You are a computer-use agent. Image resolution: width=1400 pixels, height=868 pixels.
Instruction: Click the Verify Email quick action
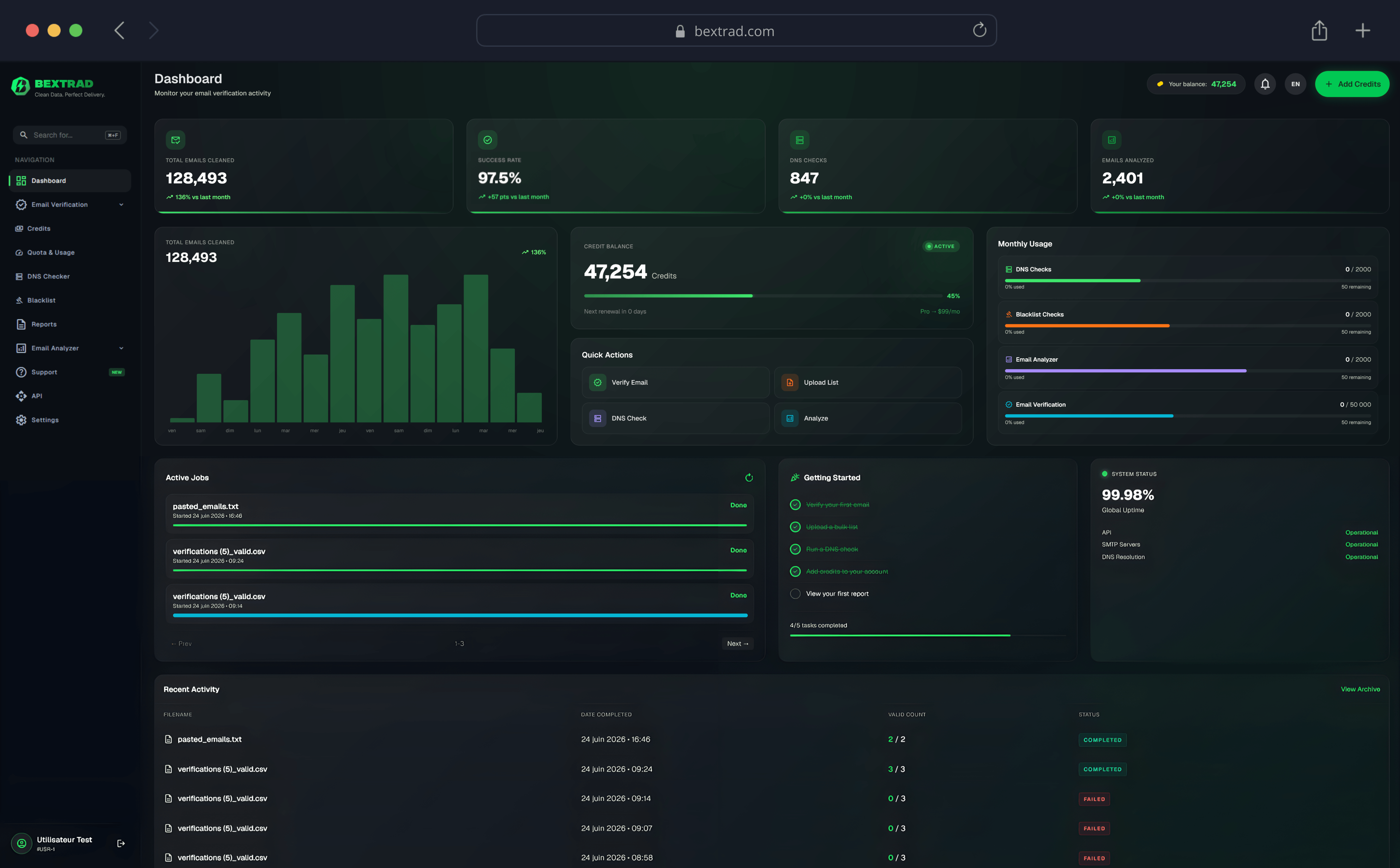[x=675, y=382]
